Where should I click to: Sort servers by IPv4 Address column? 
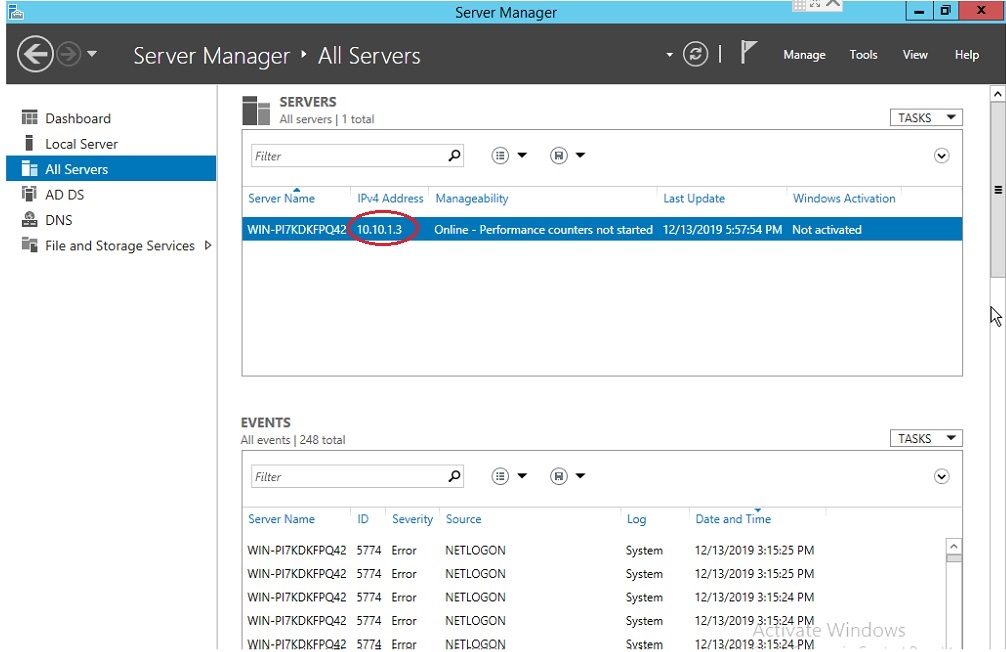click(x=390, y=198)
